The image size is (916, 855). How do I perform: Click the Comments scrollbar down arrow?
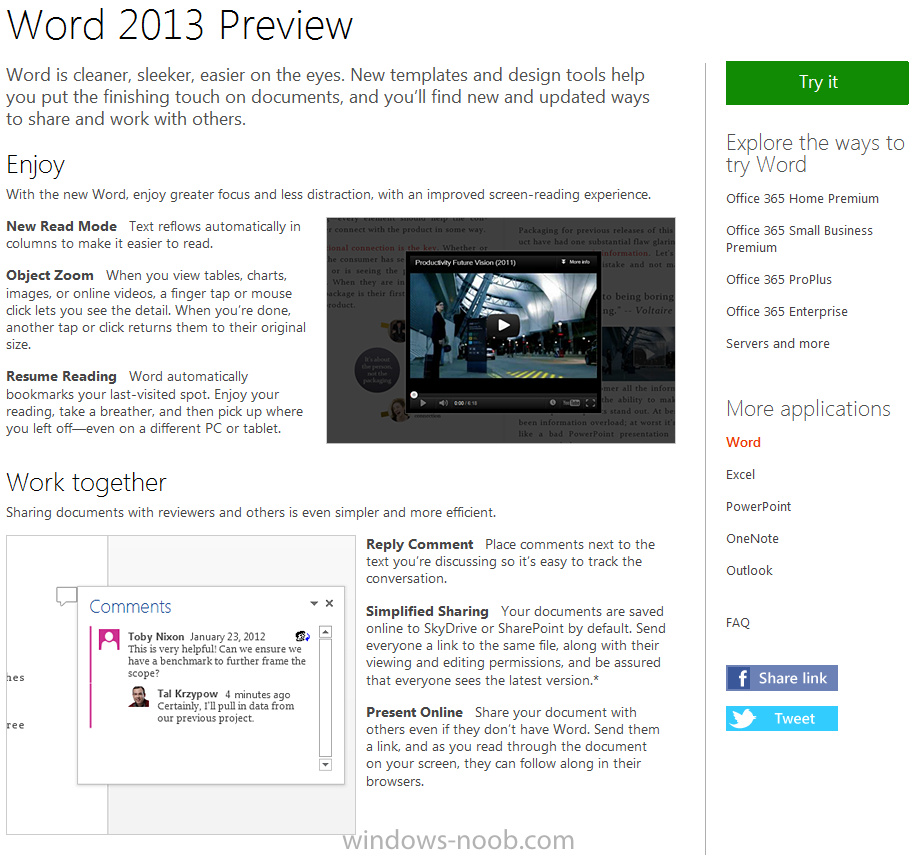(x=325, y=764)
